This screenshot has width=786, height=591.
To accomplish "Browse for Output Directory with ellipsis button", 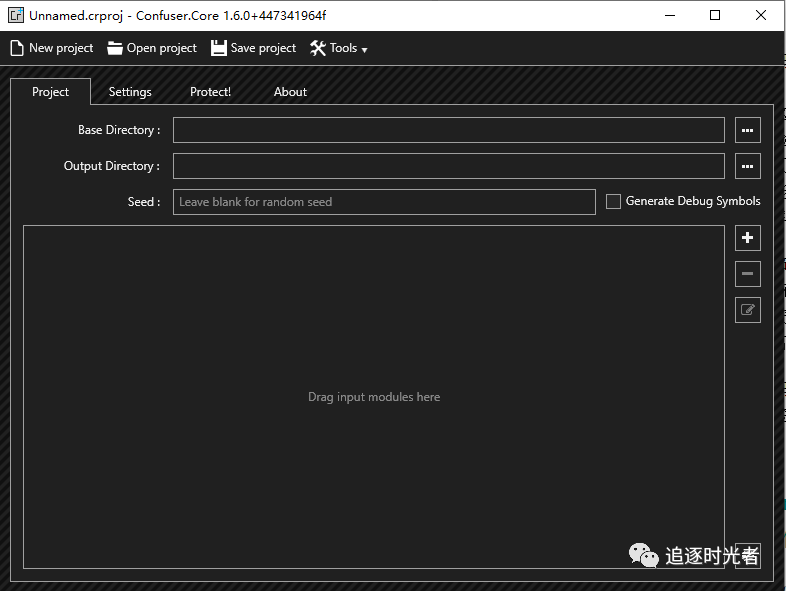I will click(x=747, y=166).
